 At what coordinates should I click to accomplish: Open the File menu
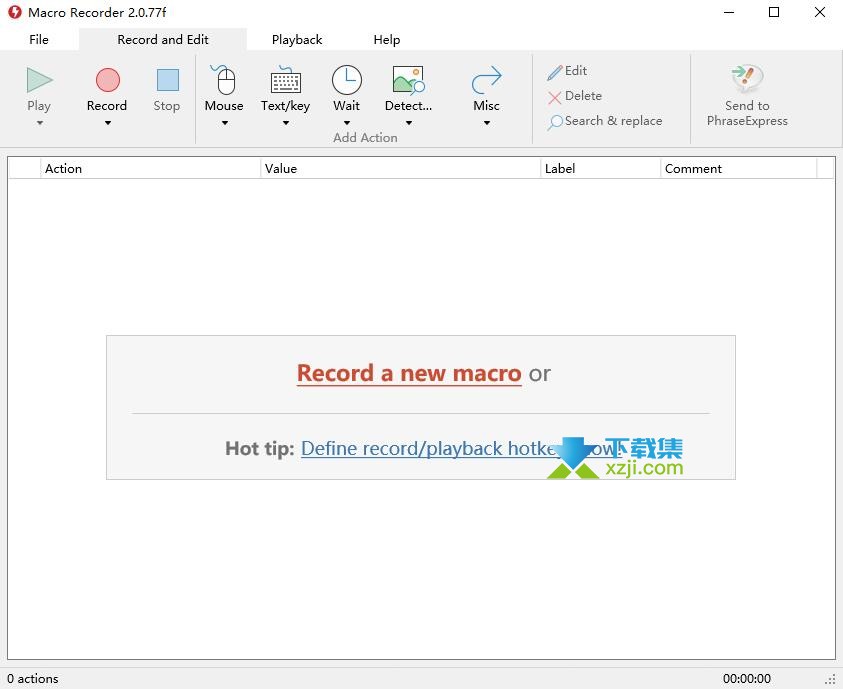pyautogui.click(x=39, y=40)
